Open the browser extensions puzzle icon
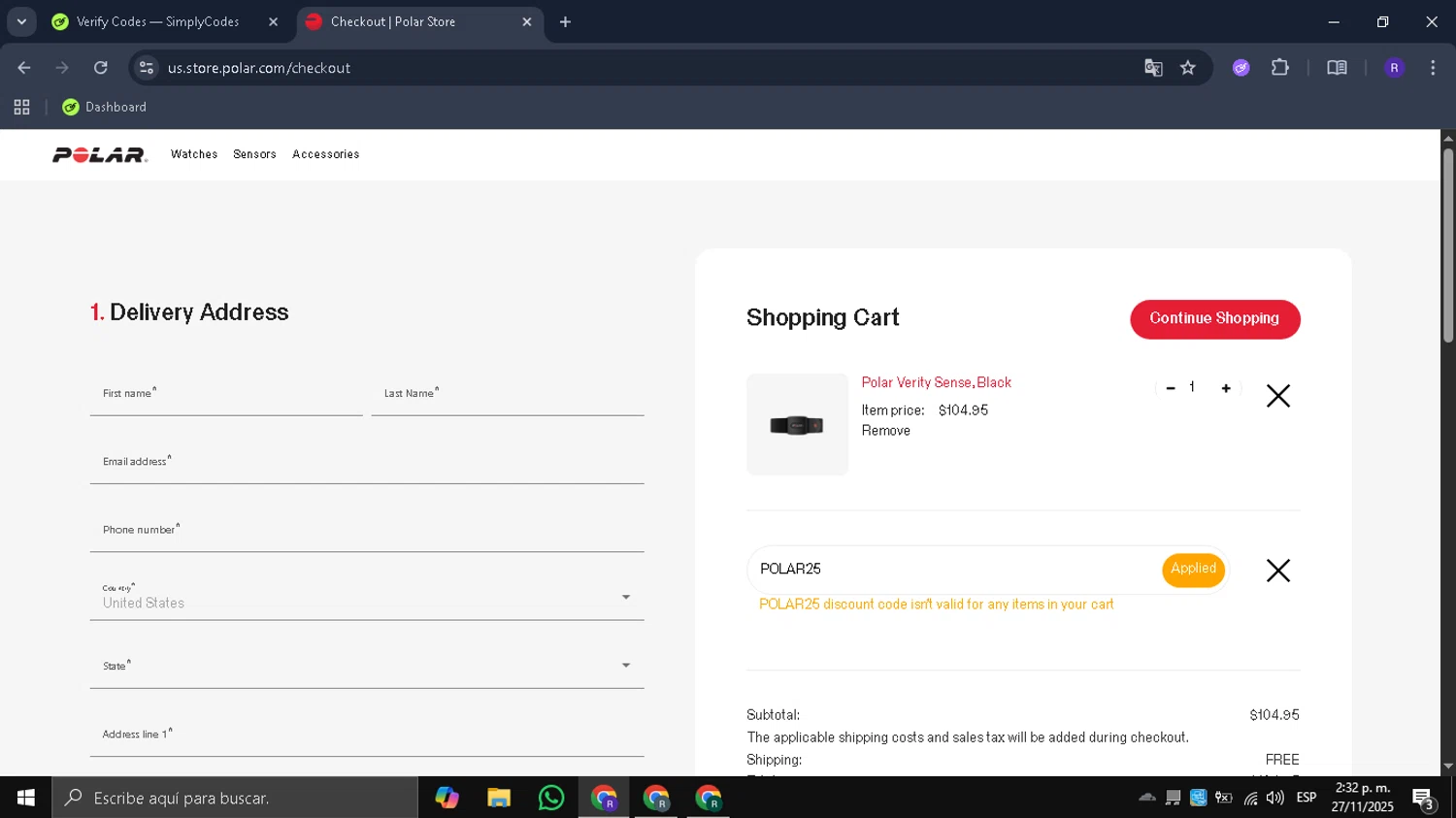 pyautogui.click(x=1280, y=68)
